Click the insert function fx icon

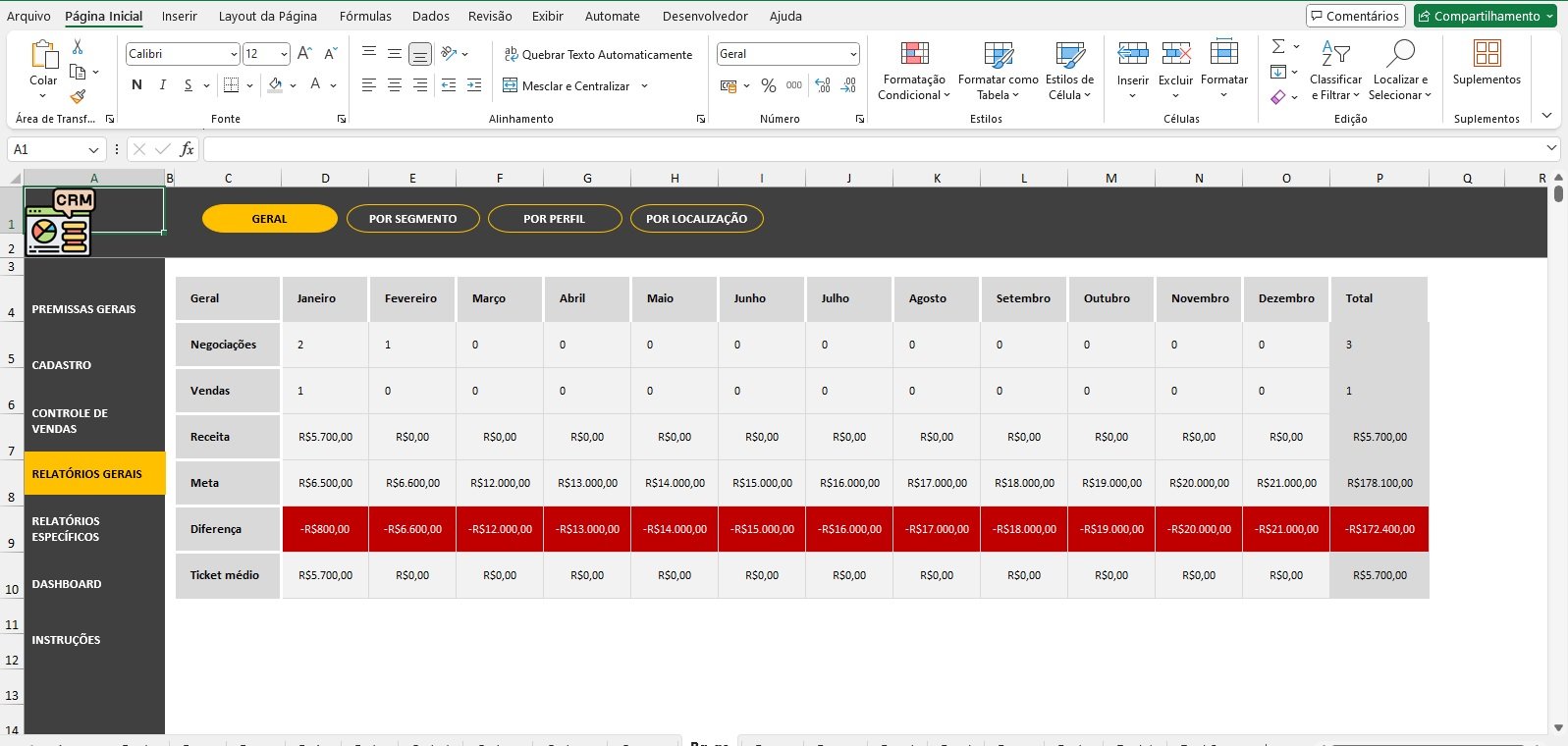[x=187, y=149]
